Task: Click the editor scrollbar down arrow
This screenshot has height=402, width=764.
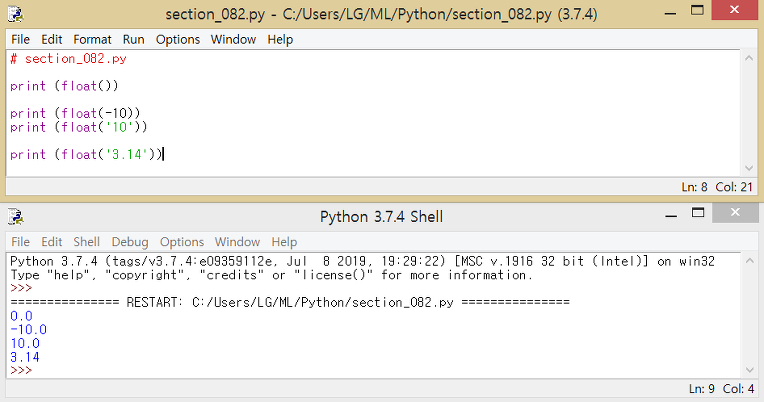Action: pyautogui.click(x=749, y=168)
